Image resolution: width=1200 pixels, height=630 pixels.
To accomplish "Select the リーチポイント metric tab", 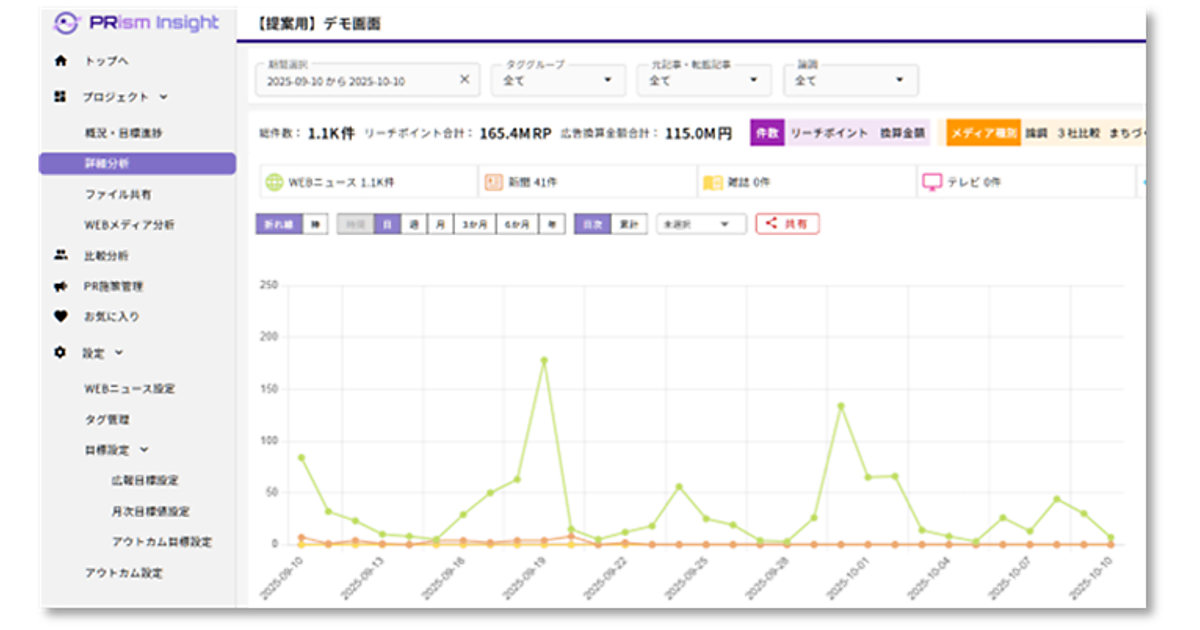I will [x=828, y=132].
